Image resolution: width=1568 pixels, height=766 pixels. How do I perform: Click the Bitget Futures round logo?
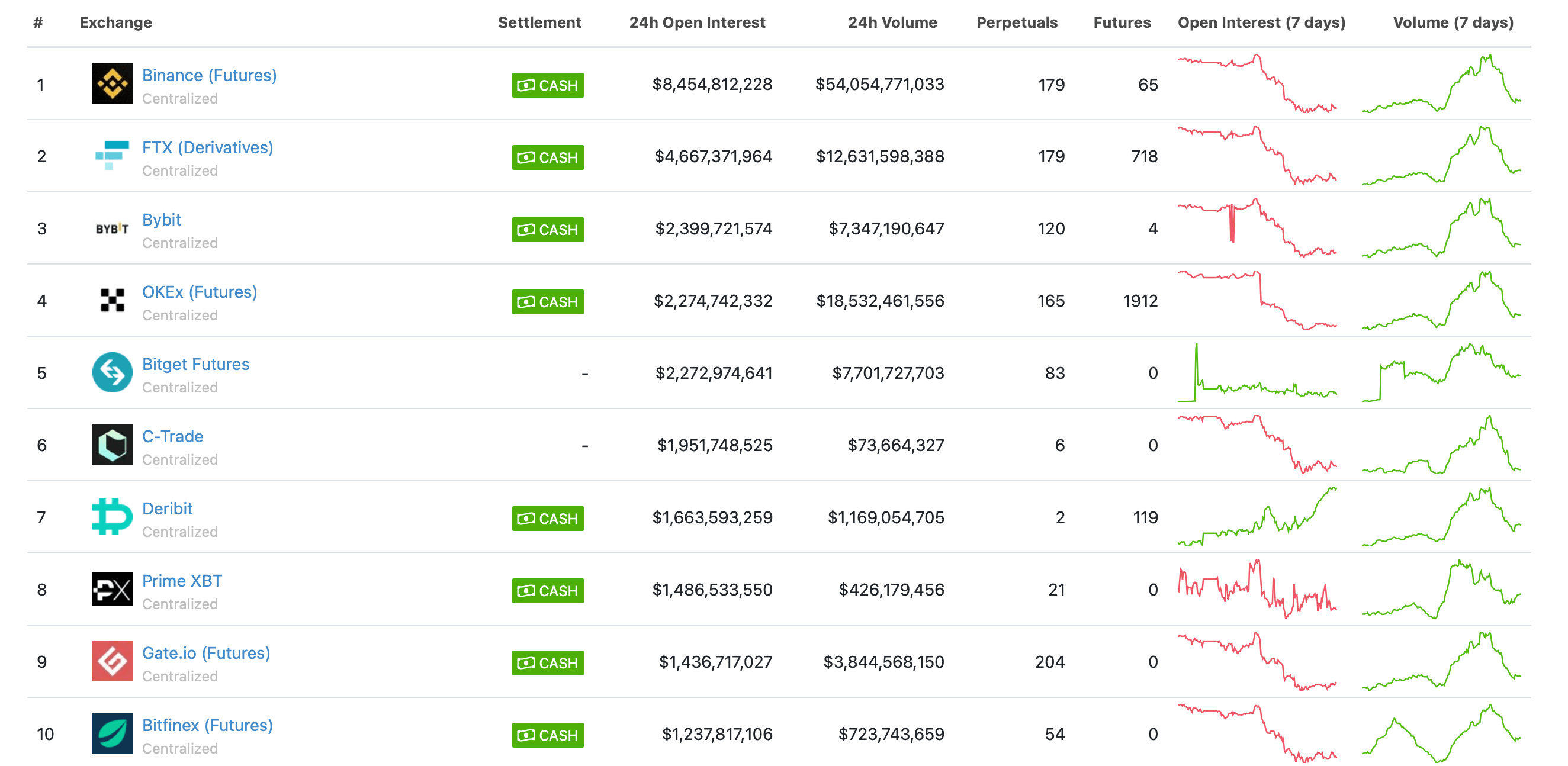pos(112,373)
